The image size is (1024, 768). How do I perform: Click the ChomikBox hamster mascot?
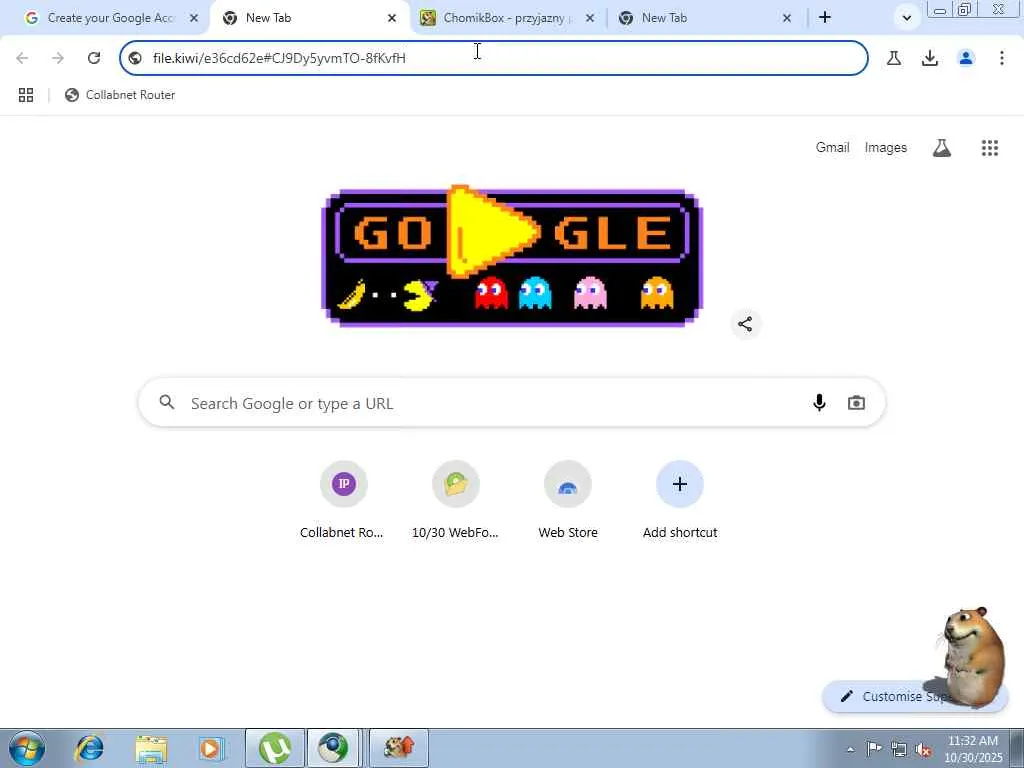(973, 656)
